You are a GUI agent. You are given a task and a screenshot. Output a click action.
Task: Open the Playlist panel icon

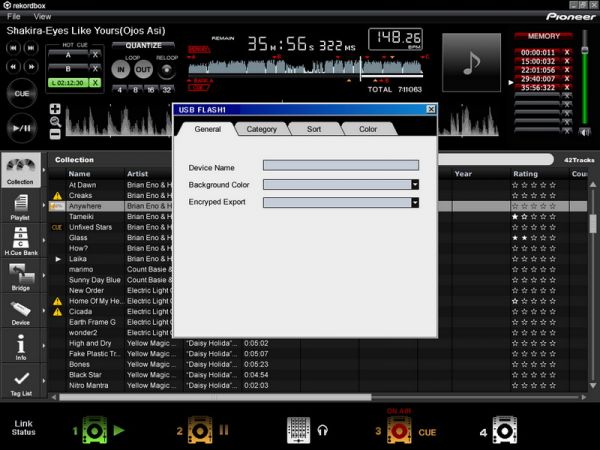21,206
